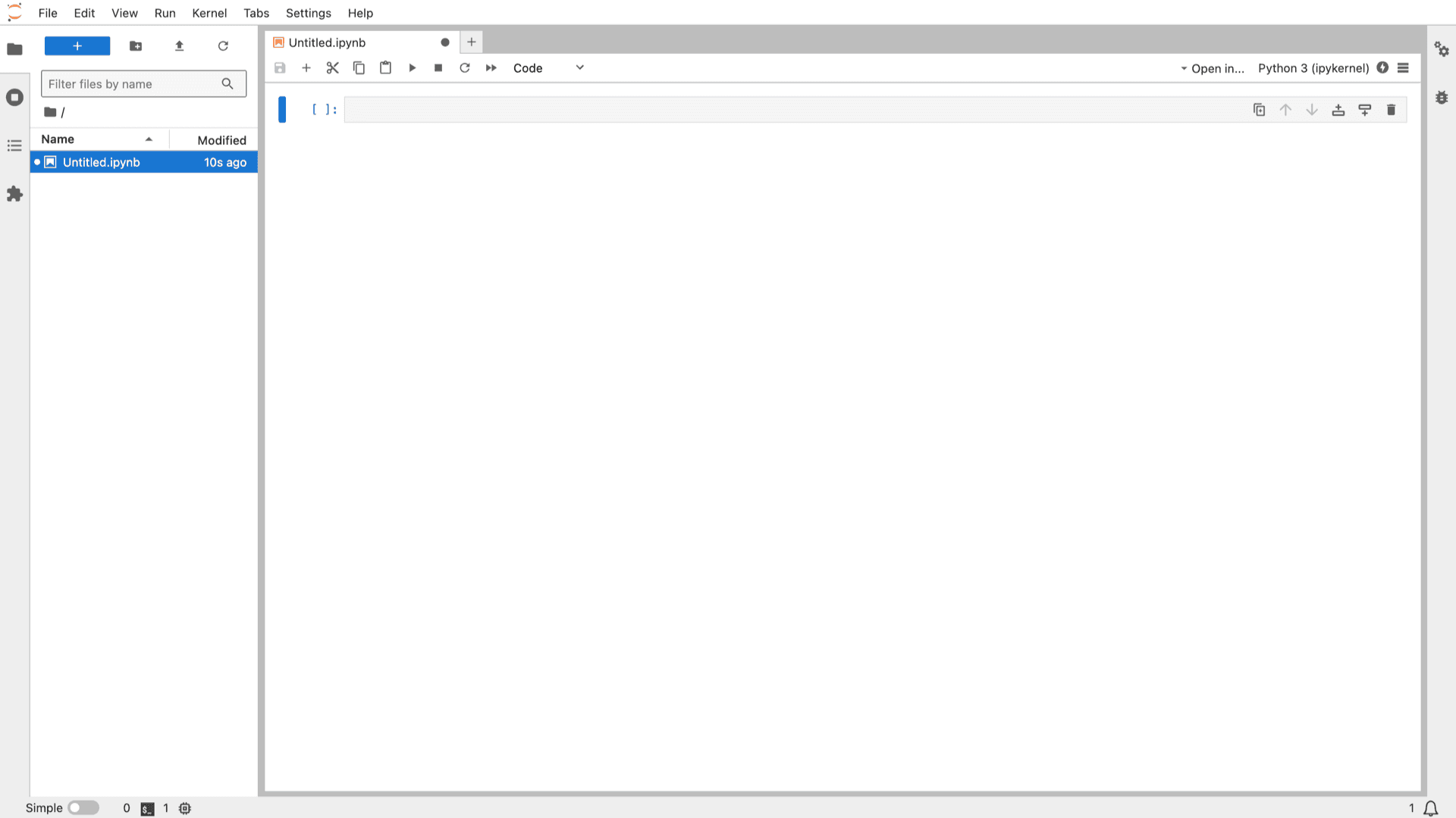The height and width of the screenshot is (818, 1456).
Task: Insert a cell below via cell toolbar
Action: [x=1365, y=110]
